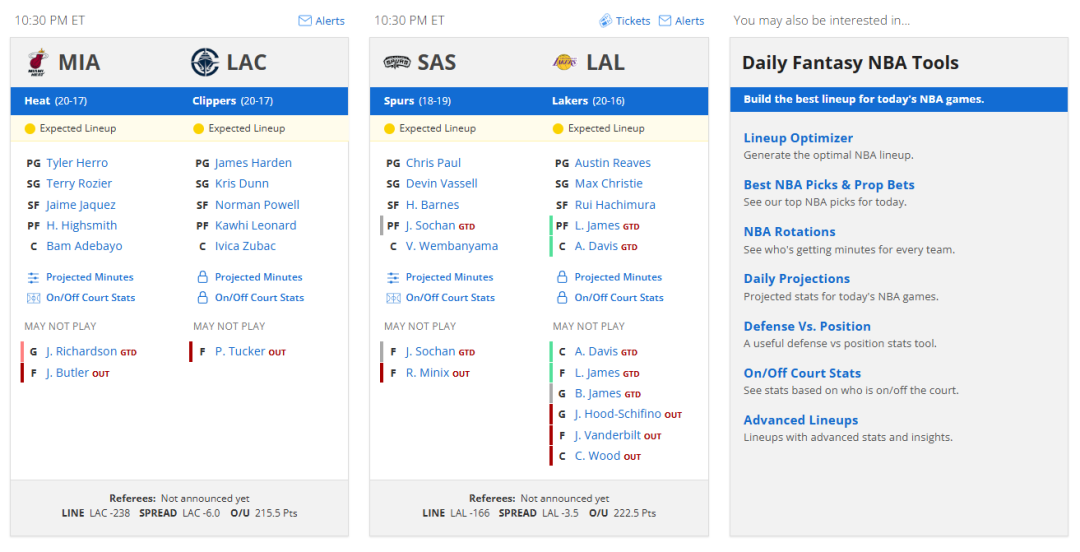Open the Defense Vs. Position tool
1080x552 pixels.
[x=807, y=326]
